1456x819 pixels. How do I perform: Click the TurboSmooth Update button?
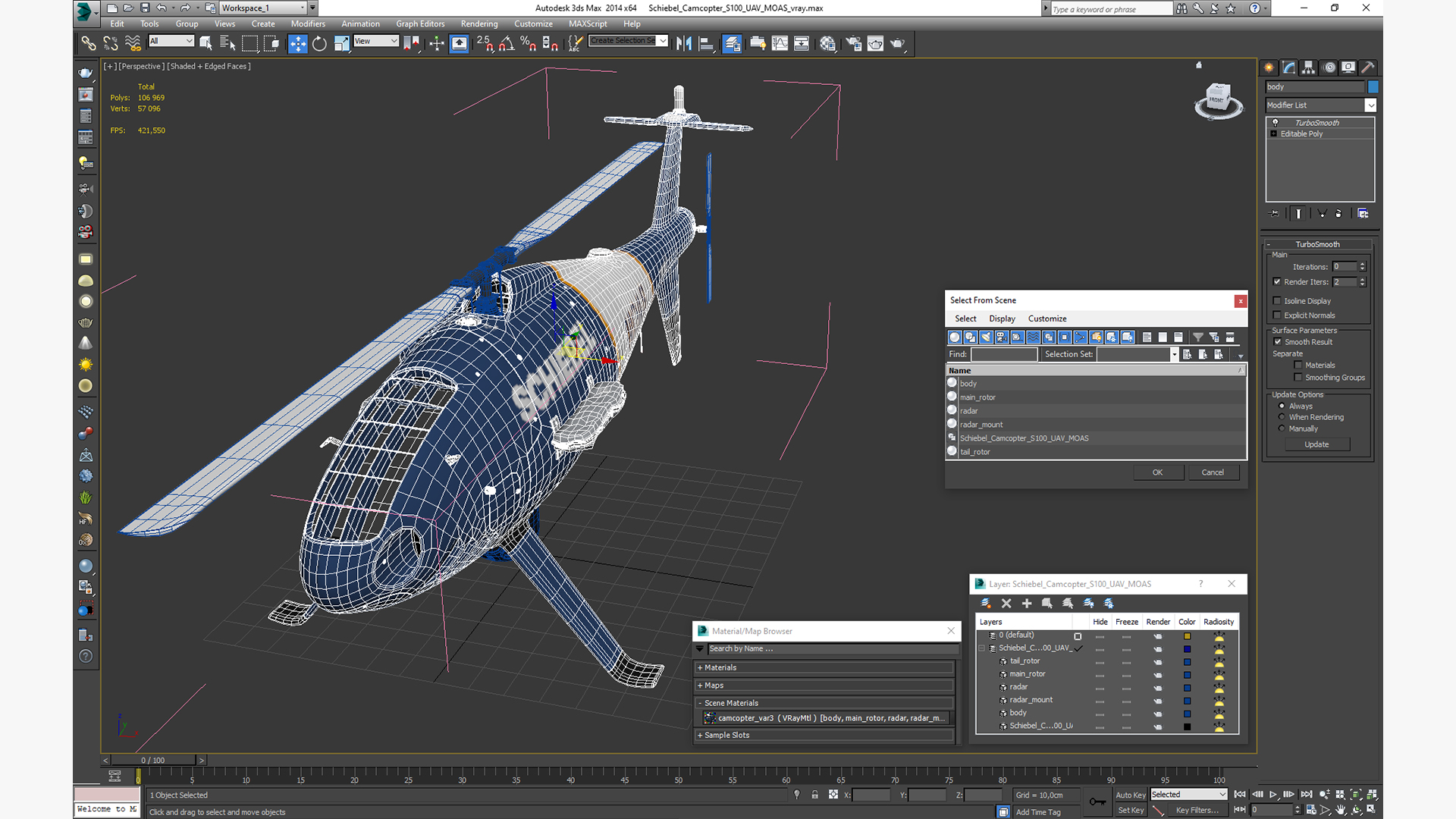pyautogui.click(x=1316, y=444)
